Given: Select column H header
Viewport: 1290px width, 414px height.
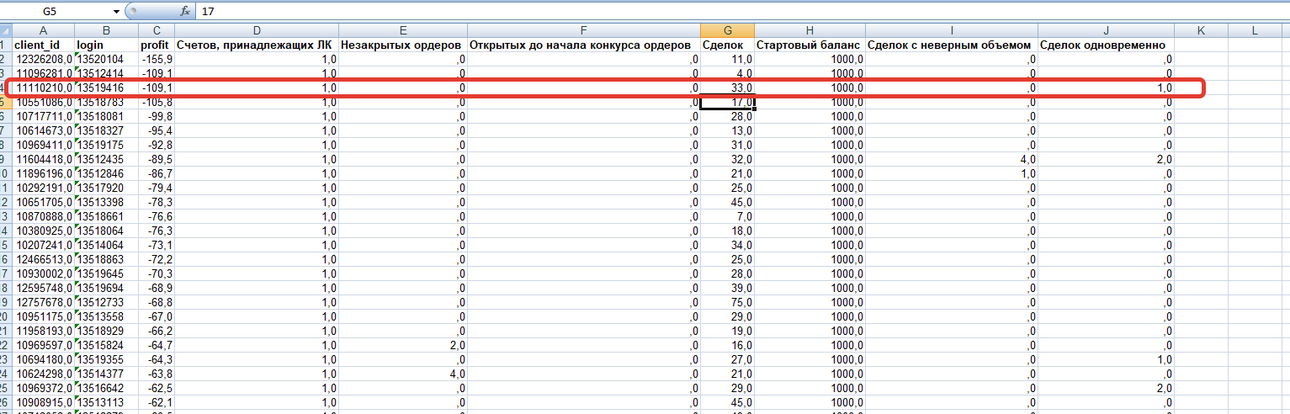Looking at the screenshot, I should tap(809, 31).
